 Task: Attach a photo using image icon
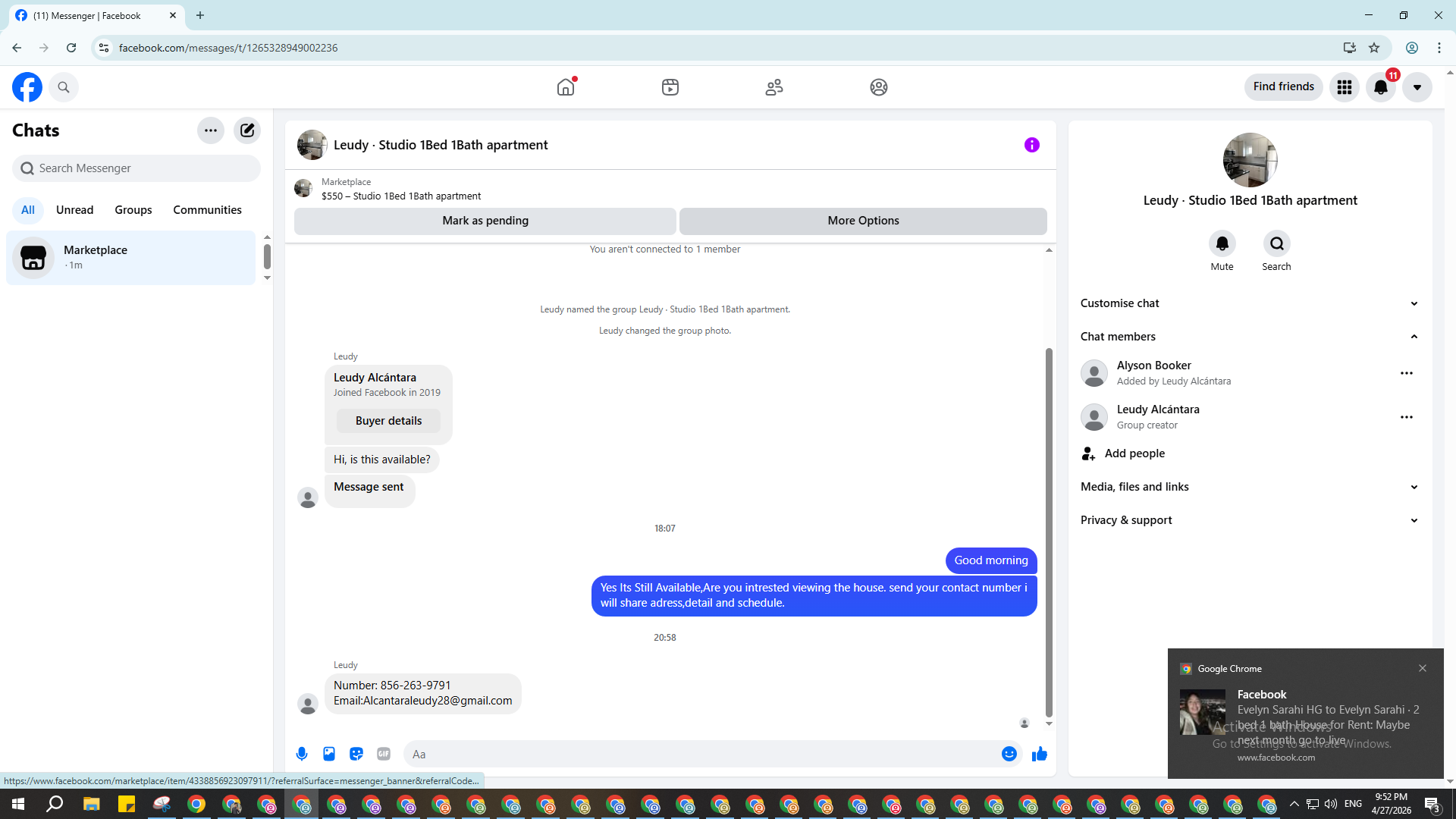(x=329, y=754)
